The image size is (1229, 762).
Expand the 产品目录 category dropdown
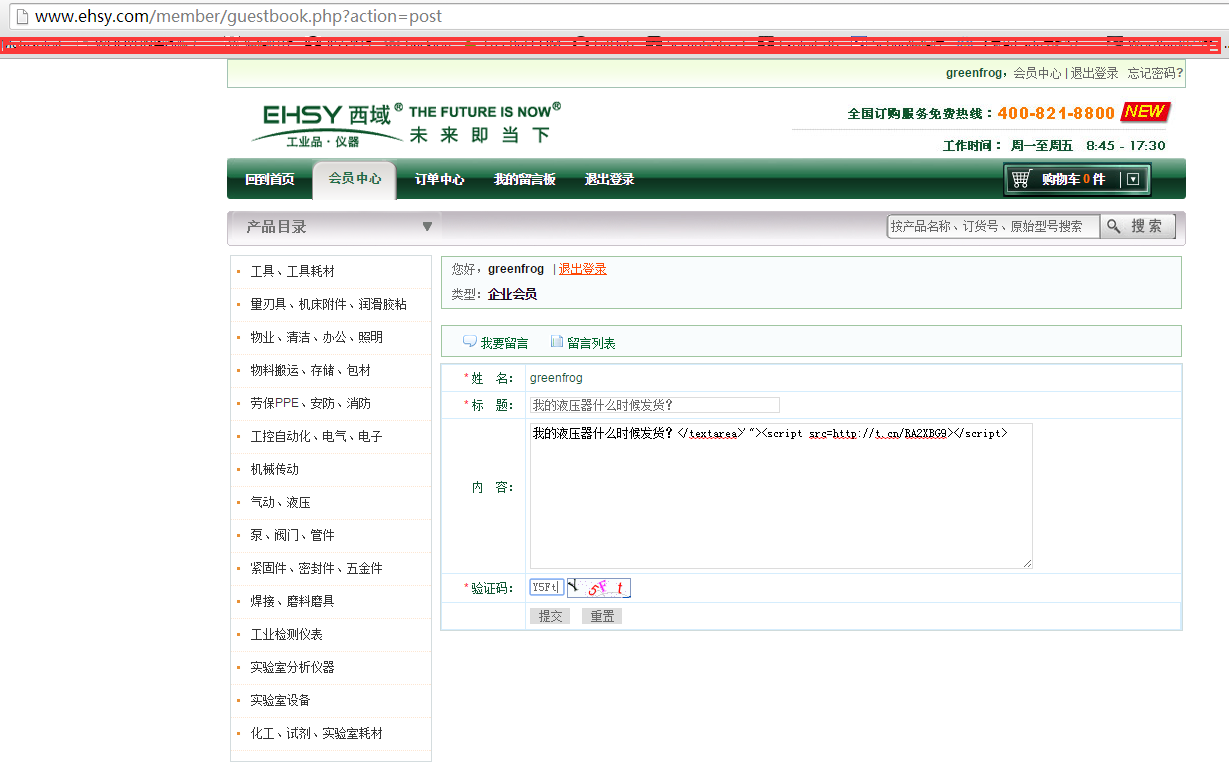tap(427, 227)
